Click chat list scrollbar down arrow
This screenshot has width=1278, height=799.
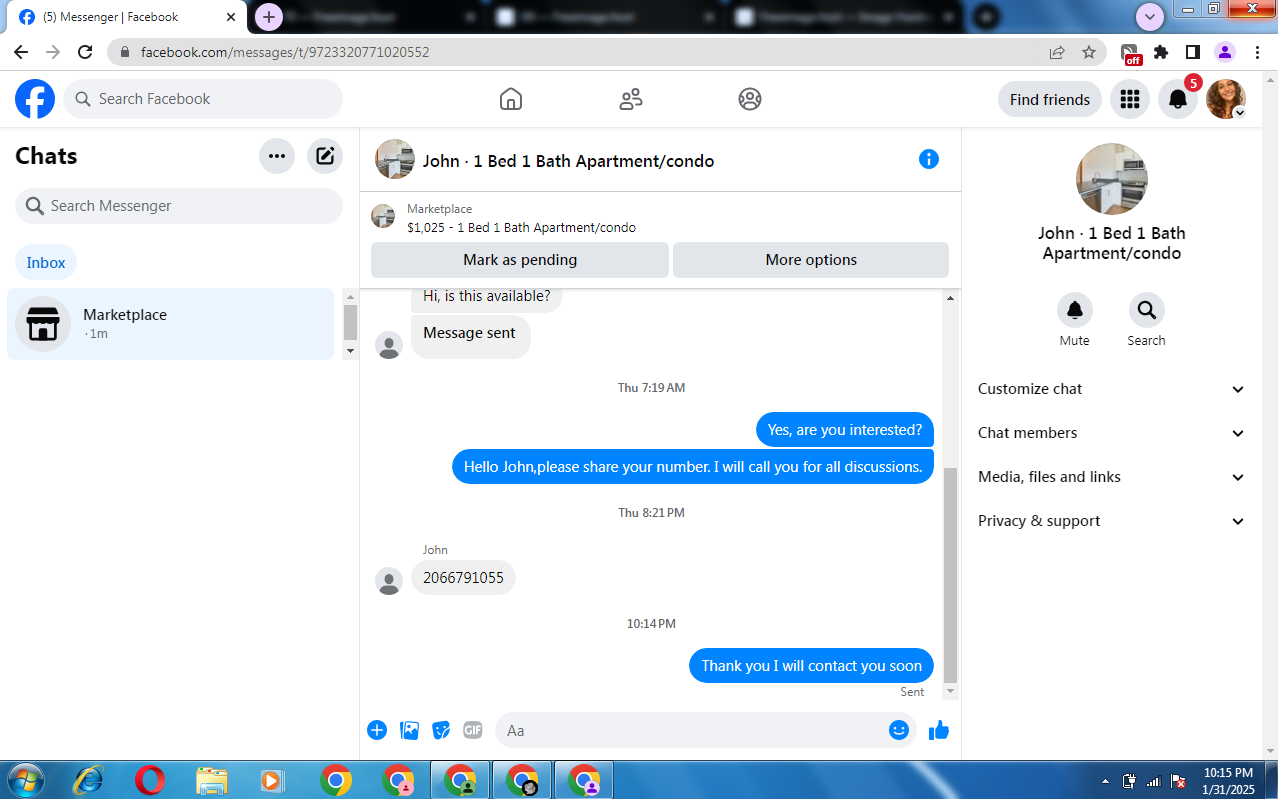[x=350, y=351]
